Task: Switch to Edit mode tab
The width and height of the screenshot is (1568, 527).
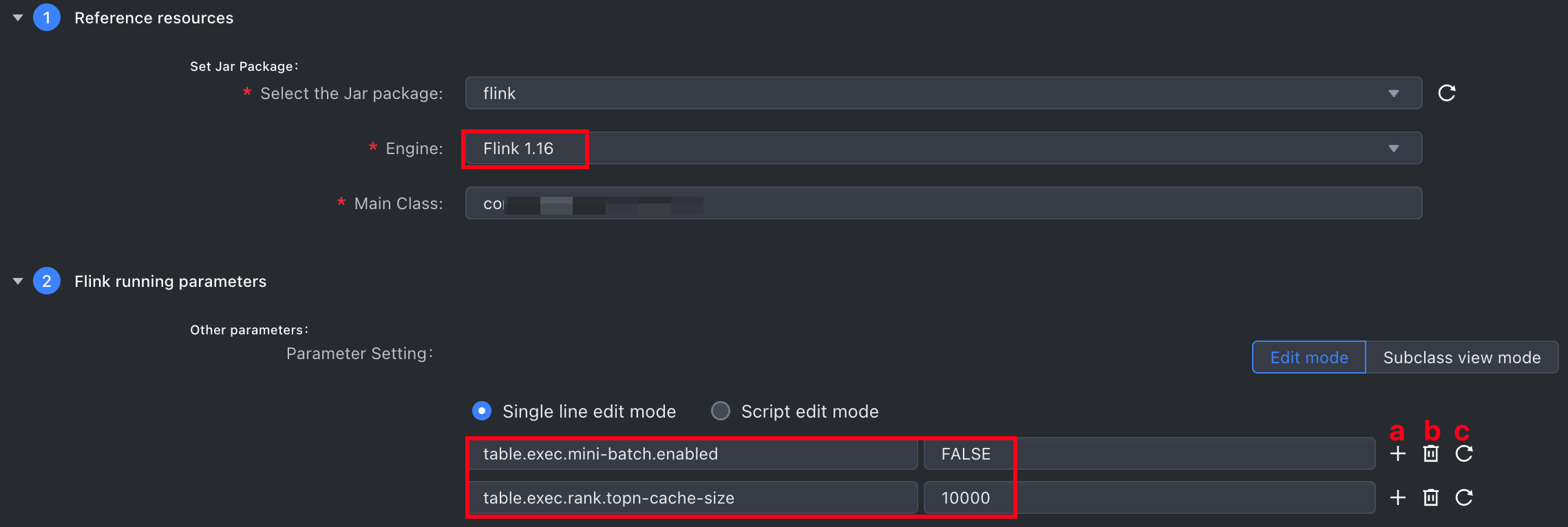Action: 1309,357
